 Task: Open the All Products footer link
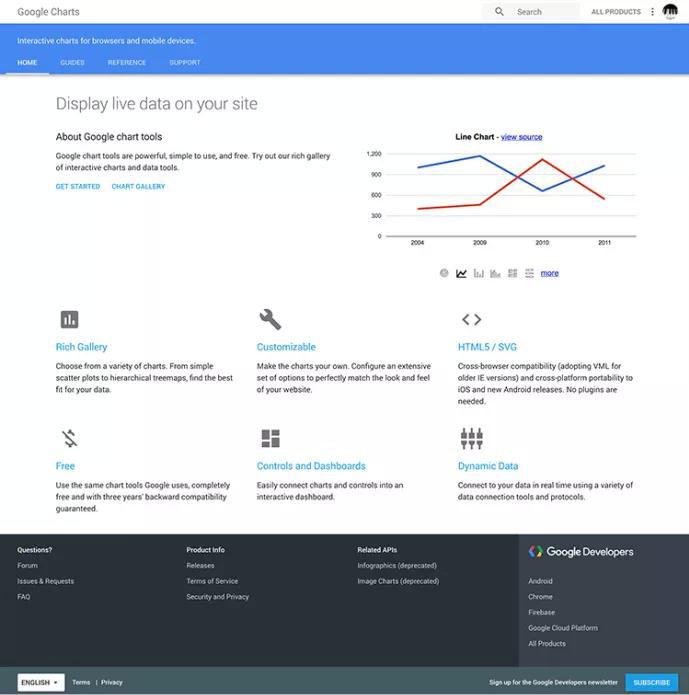coord(547,644)
